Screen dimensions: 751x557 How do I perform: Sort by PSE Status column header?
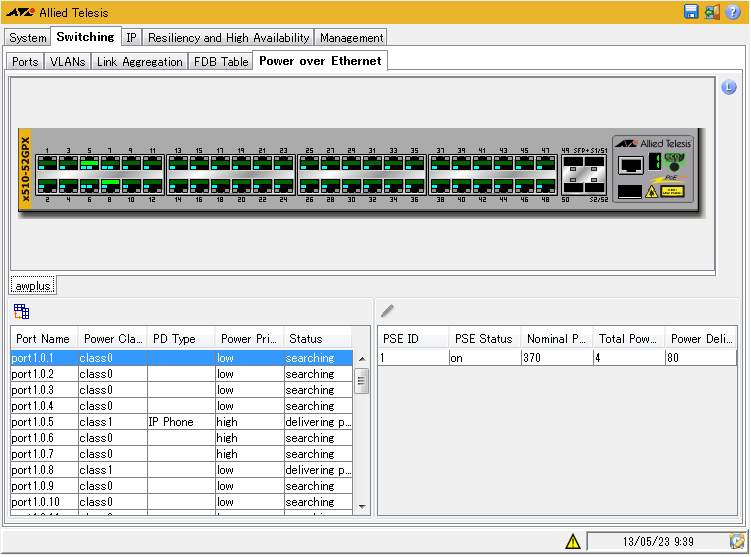point(485,339)
